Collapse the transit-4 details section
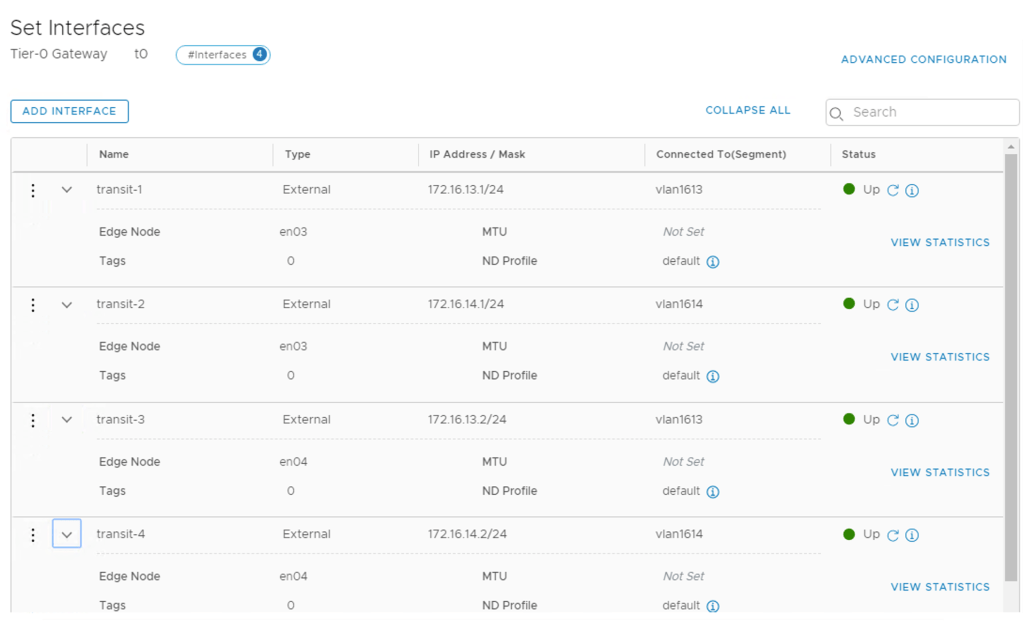This screenshot has height=633, width=1023. (x=66, y=534)
